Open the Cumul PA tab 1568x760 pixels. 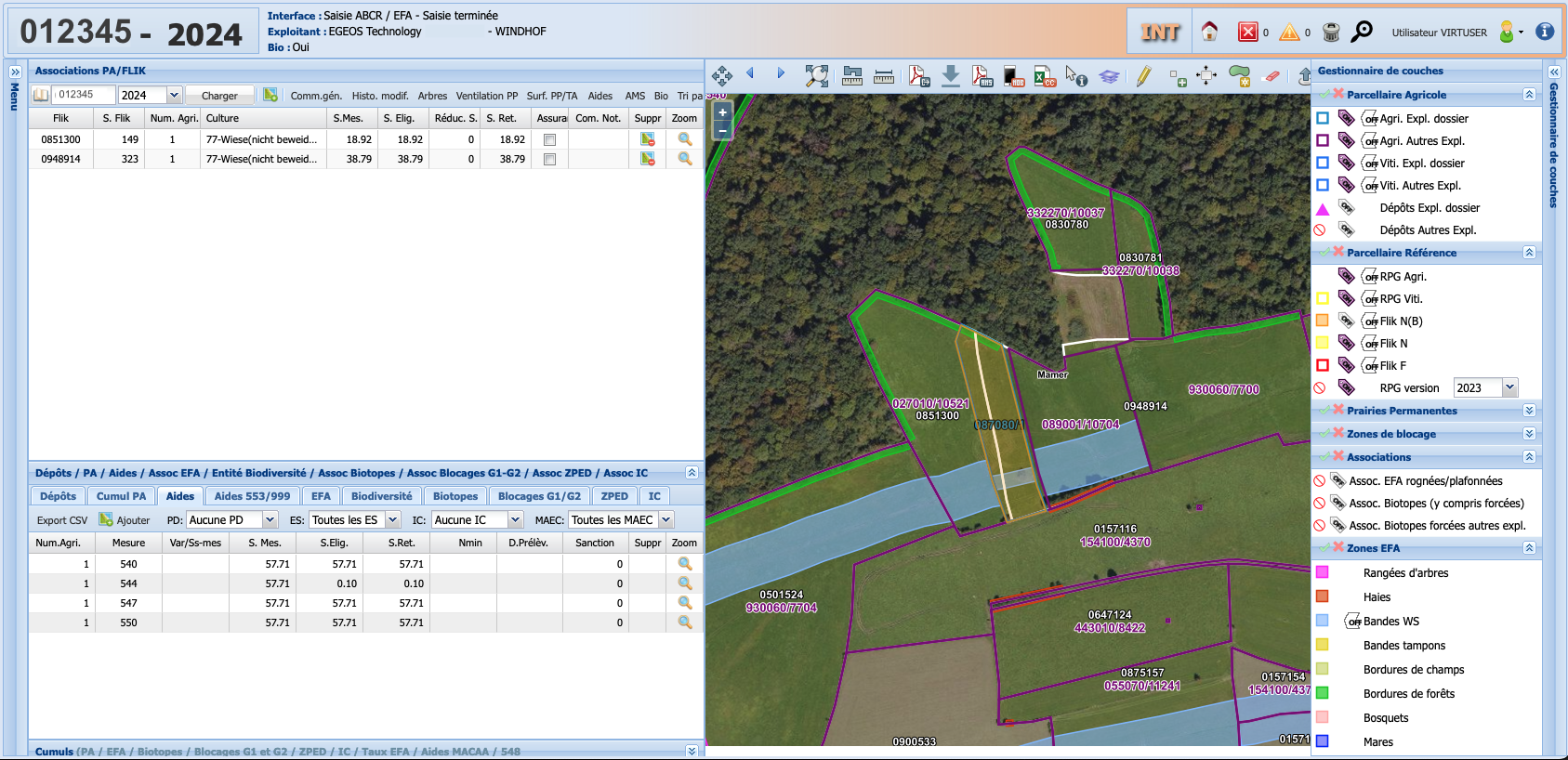coord(121,496)
